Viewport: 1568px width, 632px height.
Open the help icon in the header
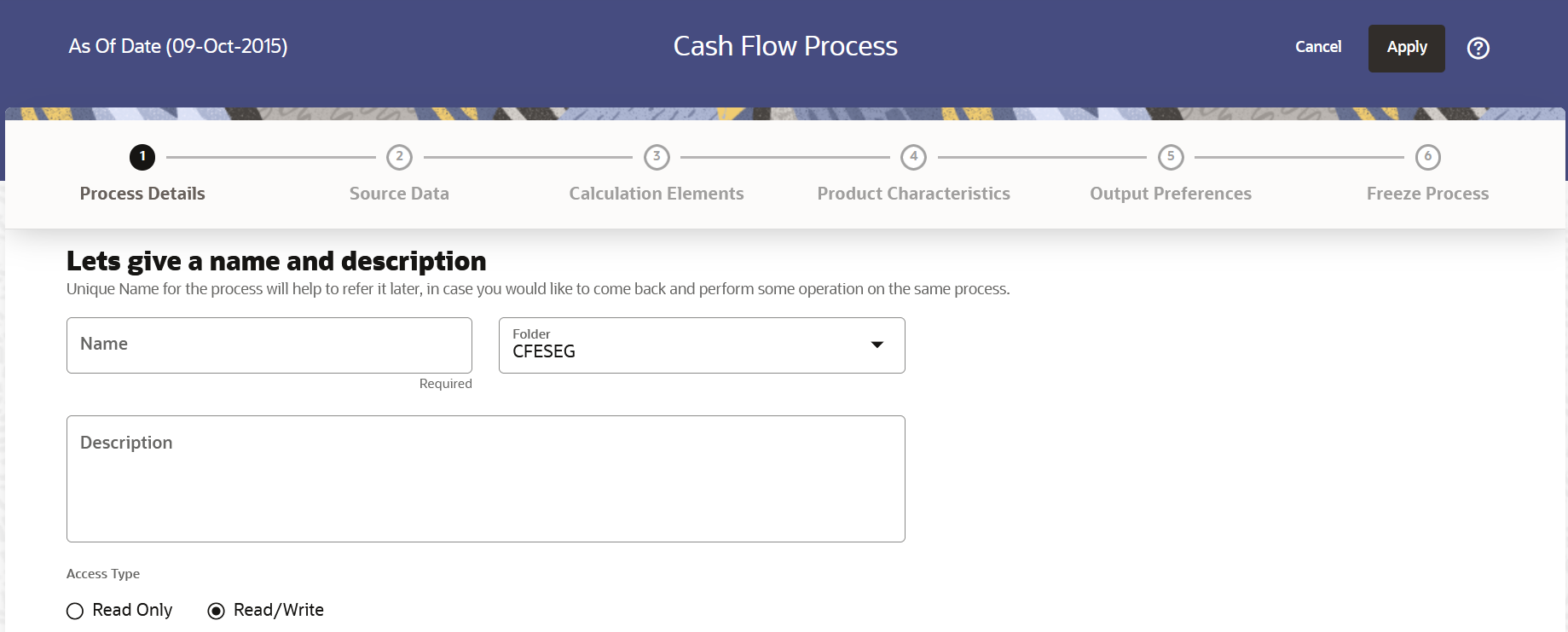(1478, 48)
